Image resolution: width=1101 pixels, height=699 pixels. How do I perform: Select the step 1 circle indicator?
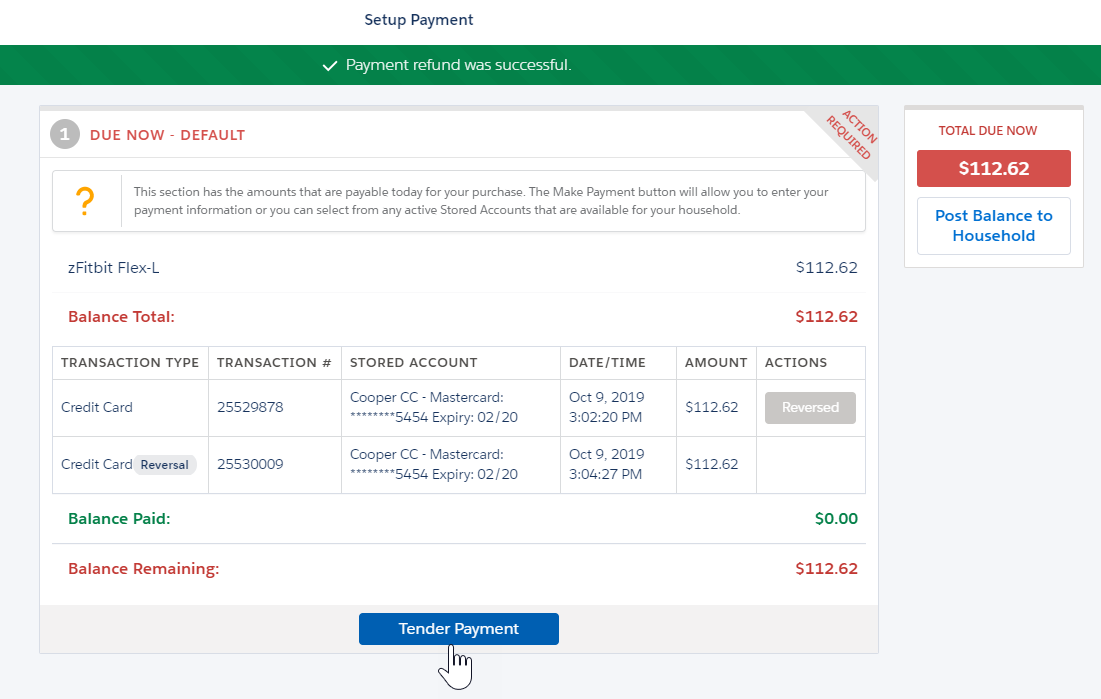[x=64, y=133]
